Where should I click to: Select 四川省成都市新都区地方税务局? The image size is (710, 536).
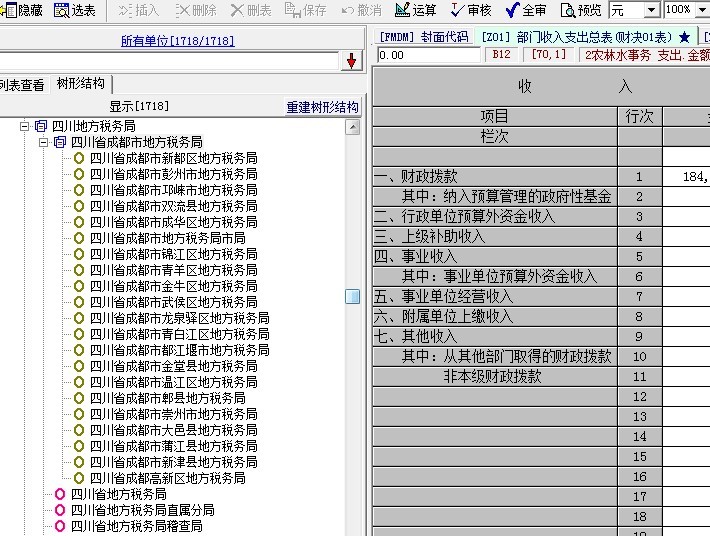click(x=173, y=158)
